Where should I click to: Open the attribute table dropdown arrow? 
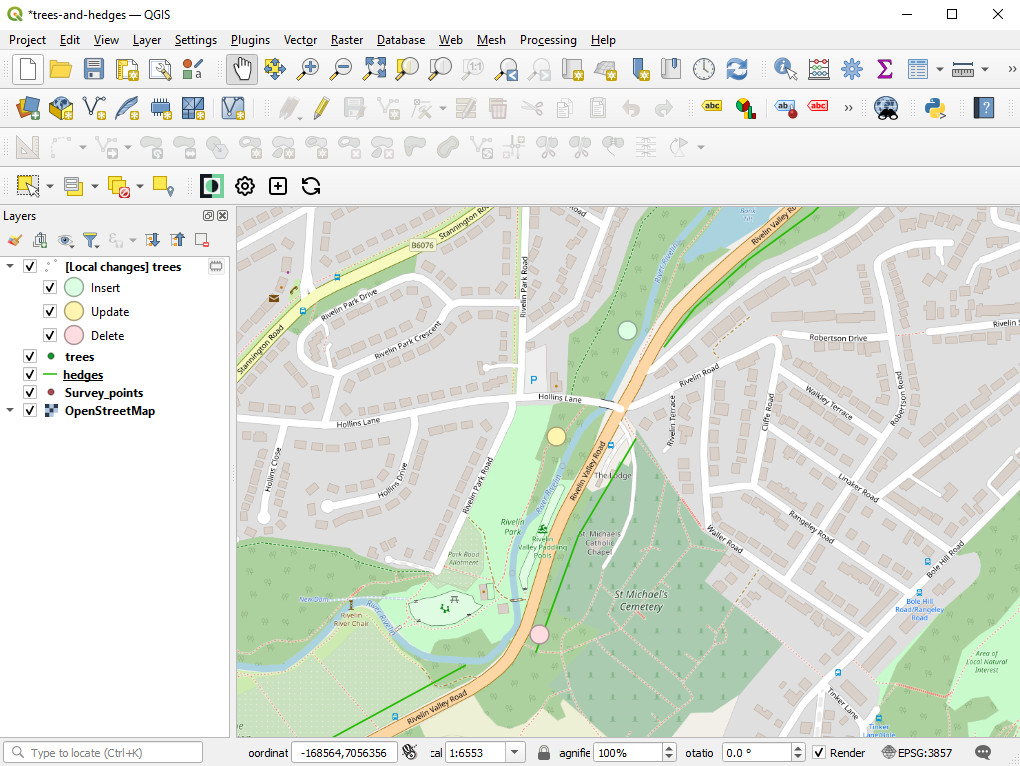tap(939, 69)
